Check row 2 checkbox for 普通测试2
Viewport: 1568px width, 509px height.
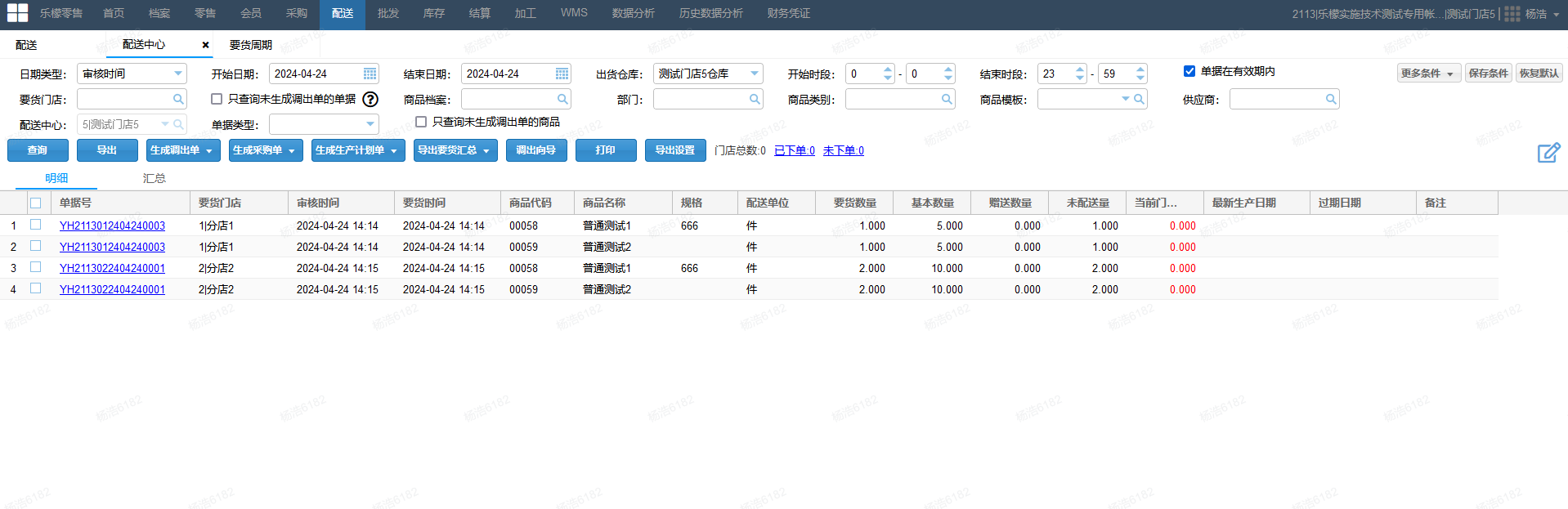(x=35, y=245)
